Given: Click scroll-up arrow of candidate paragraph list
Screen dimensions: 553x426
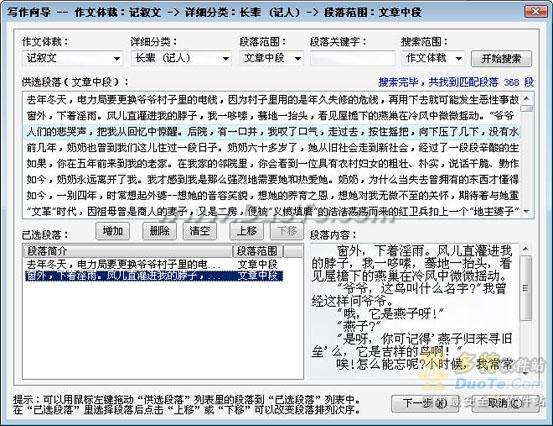Looking at the screenshot, I should (x=527, y=99).
